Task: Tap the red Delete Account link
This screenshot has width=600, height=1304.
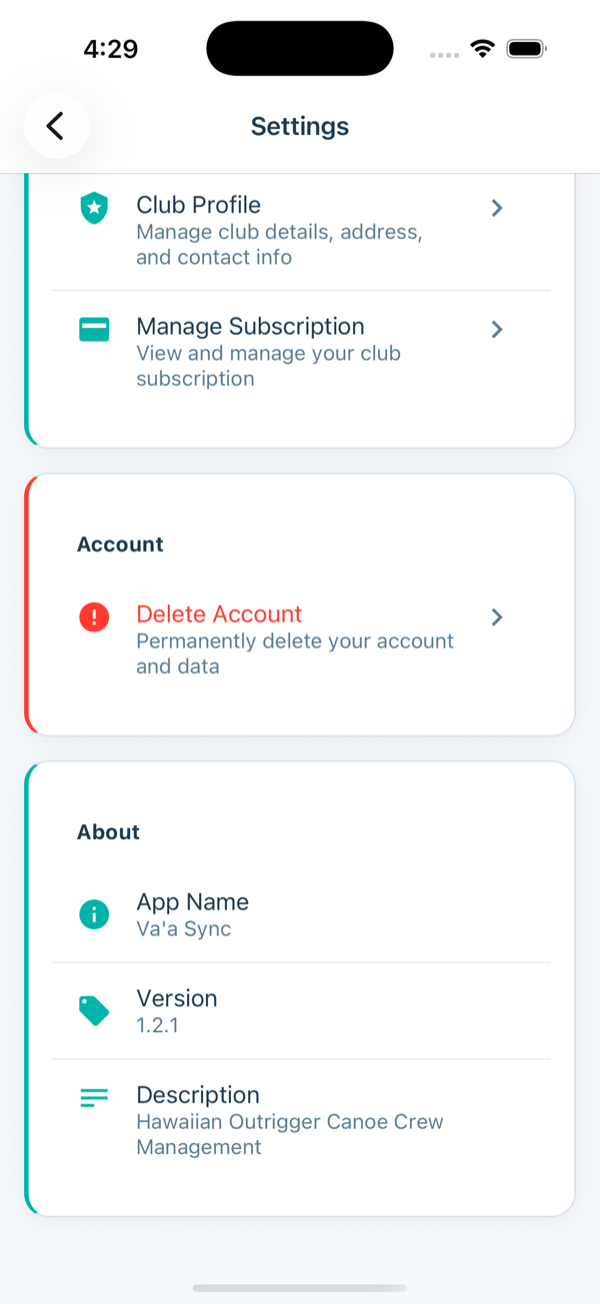Action: [219, 614]
